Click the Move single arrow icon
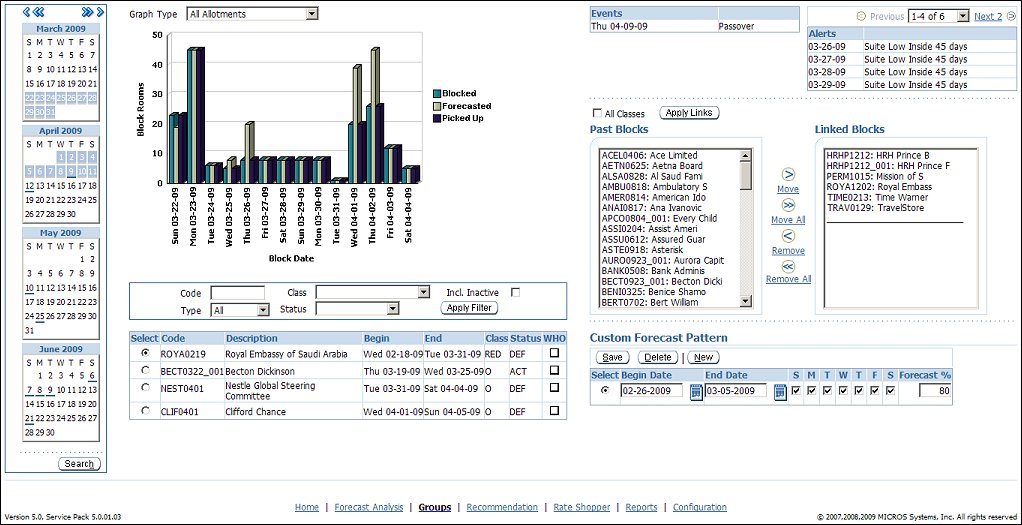 tap(788, 175)
